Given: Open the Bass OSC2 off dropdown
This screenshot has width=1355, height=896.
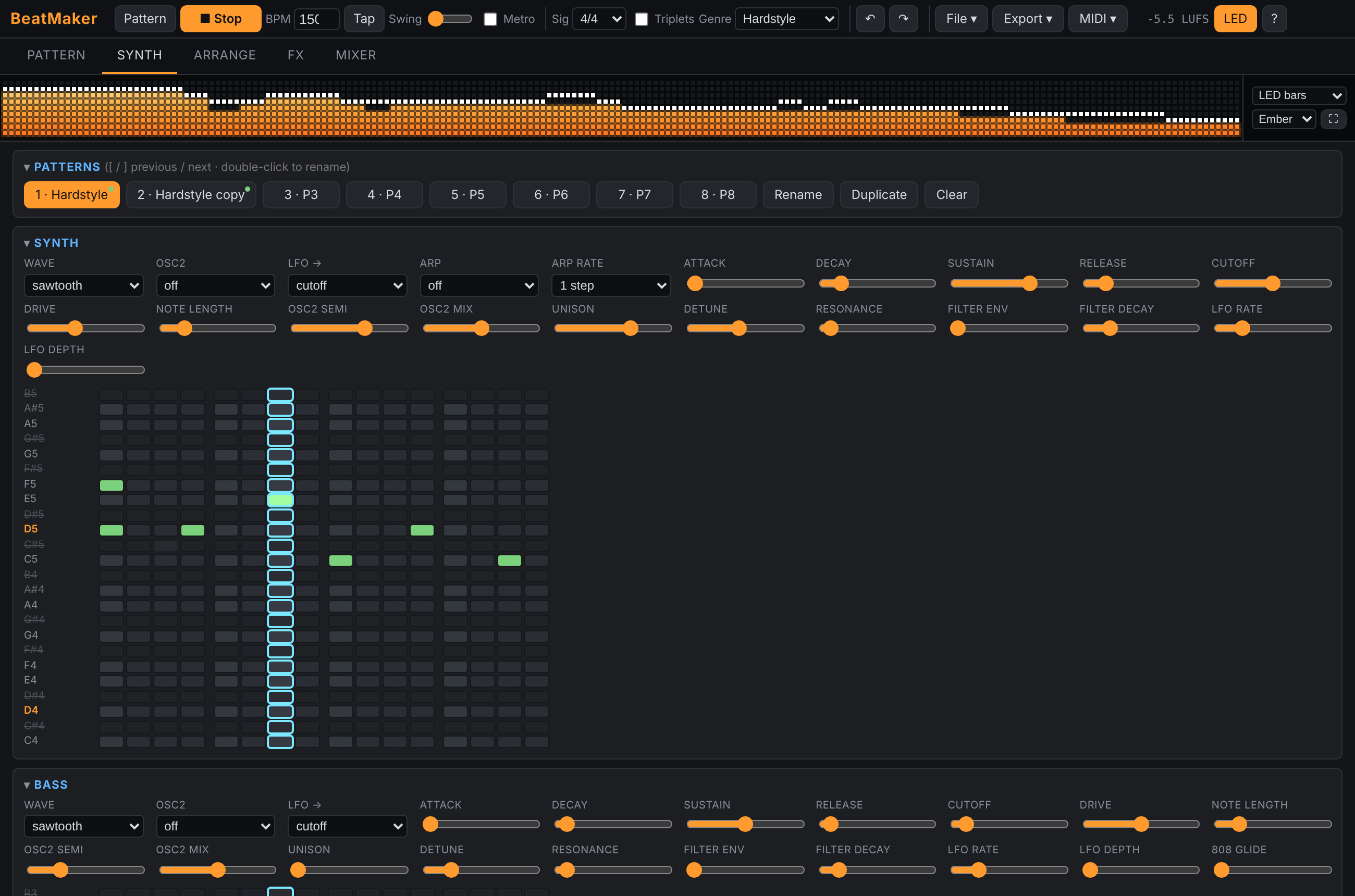Looking at the screenshot, I should tap(216, 826).
